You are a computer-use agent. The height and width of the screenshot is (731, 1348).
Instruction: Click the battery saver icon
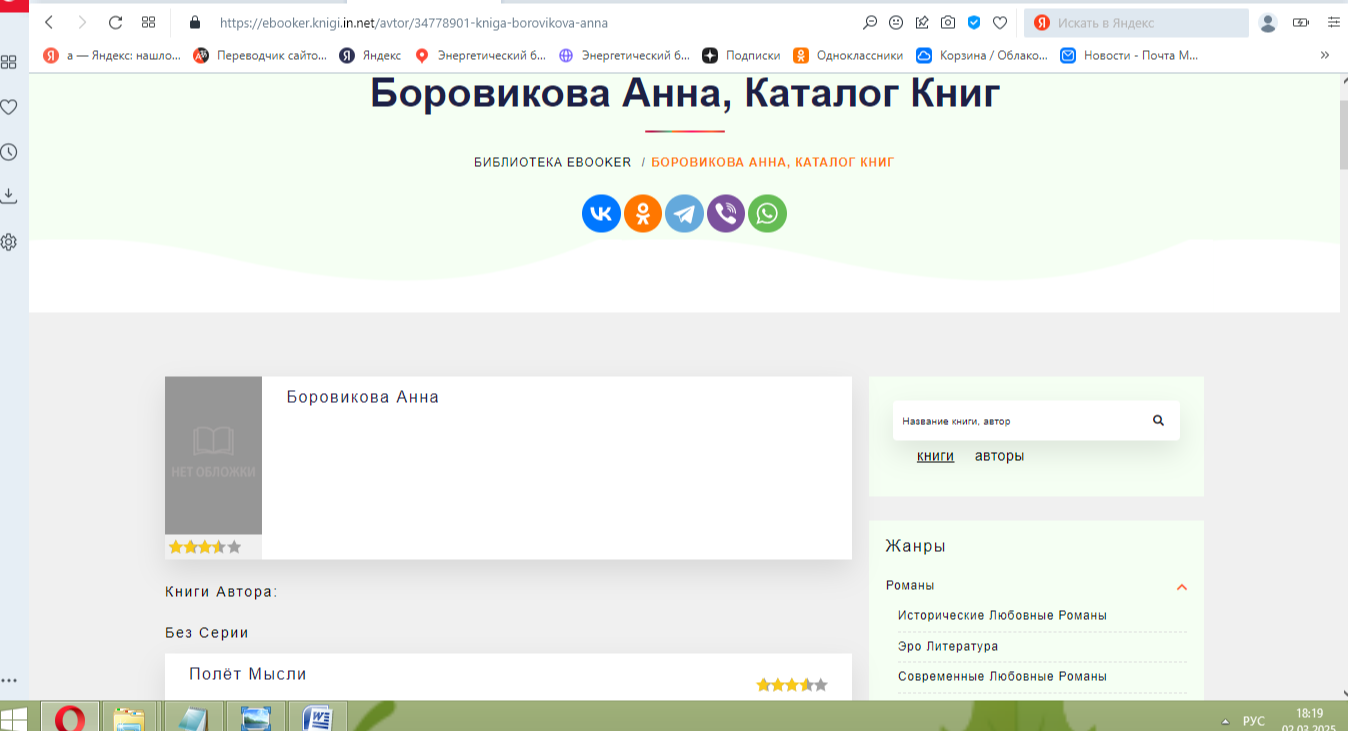tap(1301, 22)
